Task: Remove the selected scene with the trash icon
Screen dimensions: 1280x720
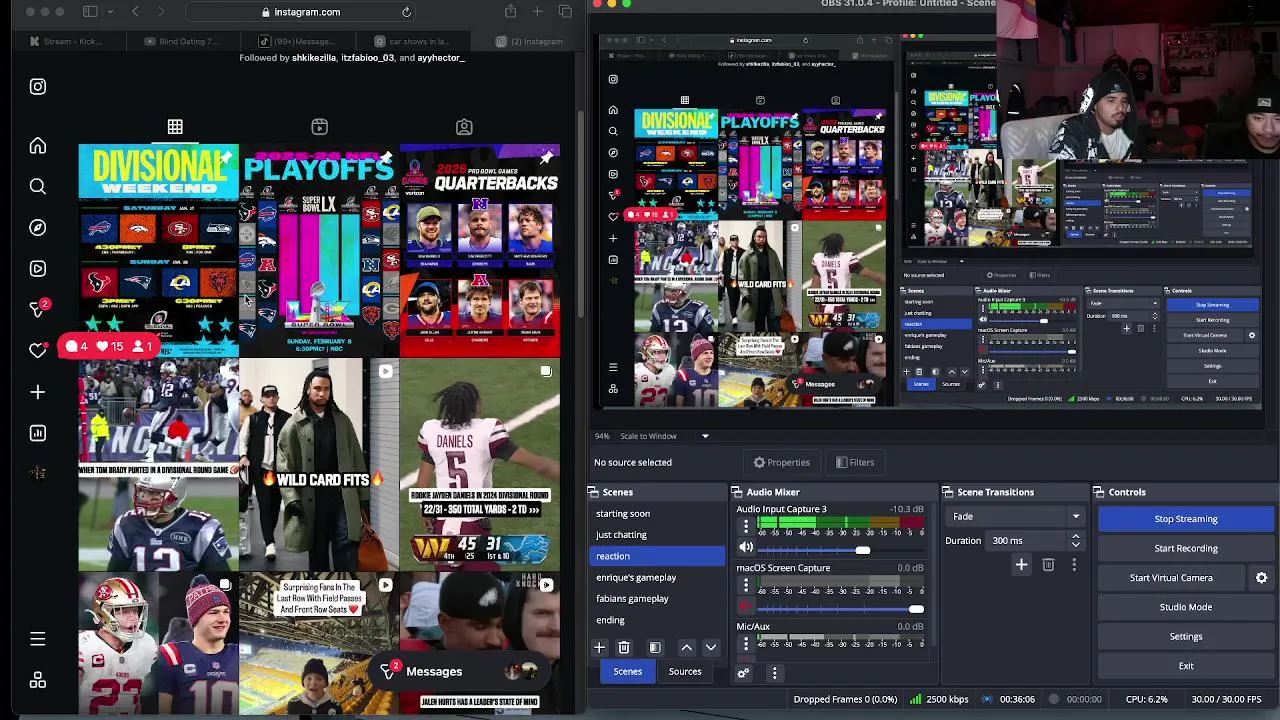Action: coord(624,648)
